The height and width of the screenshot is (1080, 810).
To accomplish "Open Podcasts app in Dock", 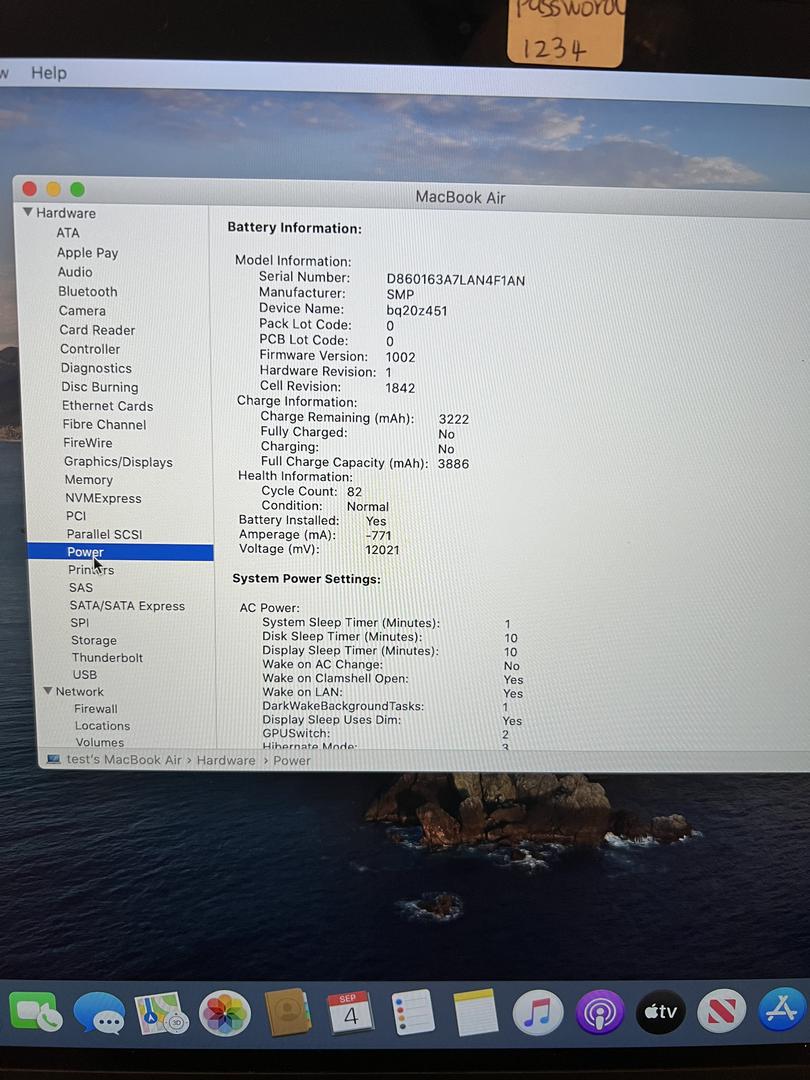I will pyautogui.click(x=600, y=1012).
